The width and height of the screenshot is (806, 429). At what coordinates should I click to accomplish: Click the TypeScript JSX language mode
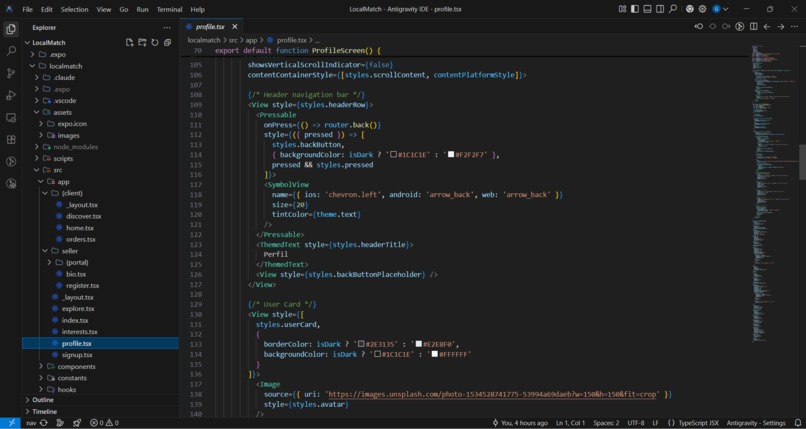coord(698,423)
